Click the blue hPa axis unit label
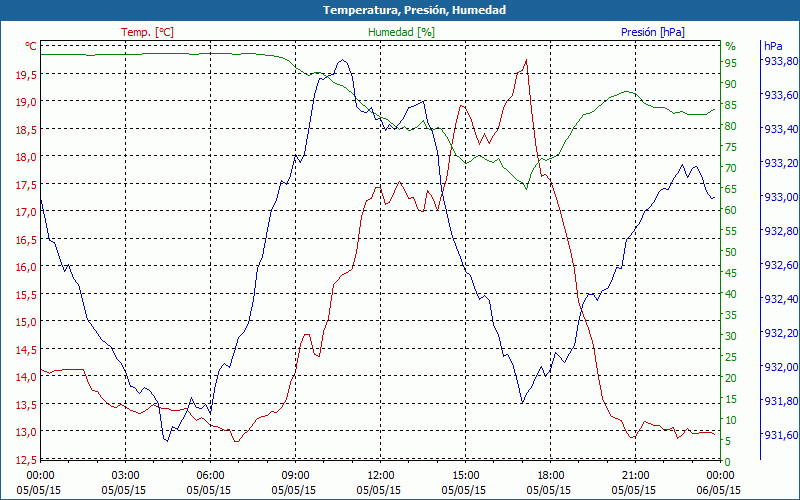Screen dimensions: 800x500 (x=773, y=46)
